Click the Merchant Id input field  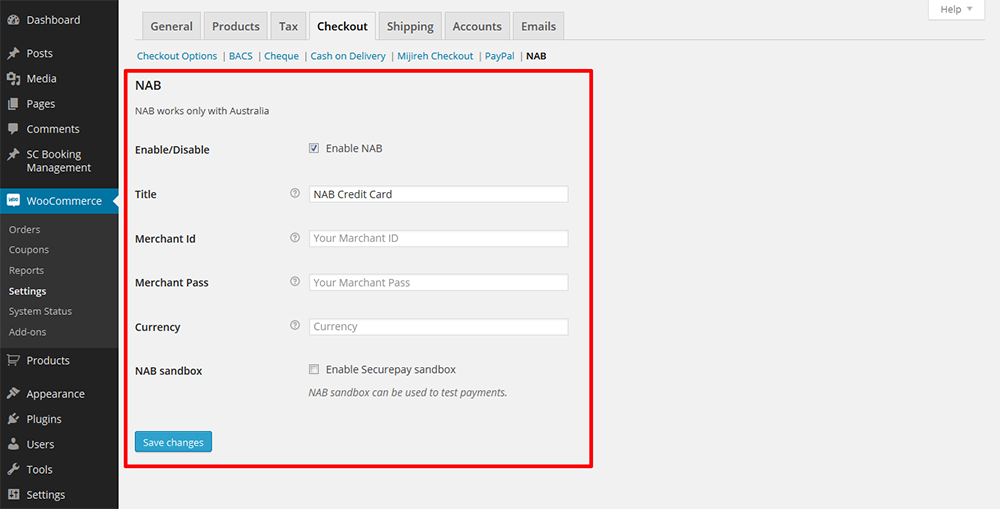[439, 239]
